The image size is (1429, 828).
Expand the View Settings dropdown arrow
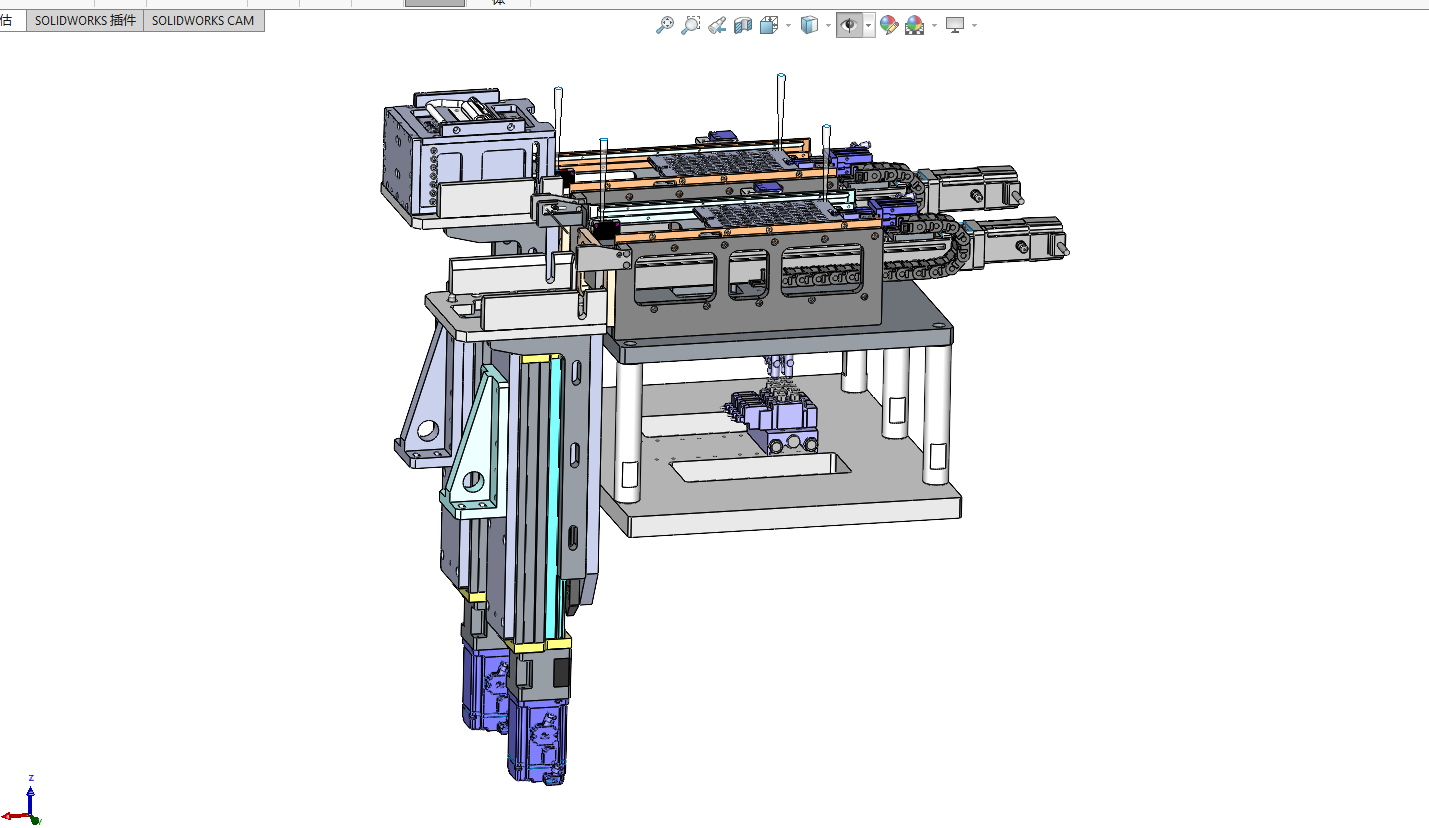click(x=974, y=26)
